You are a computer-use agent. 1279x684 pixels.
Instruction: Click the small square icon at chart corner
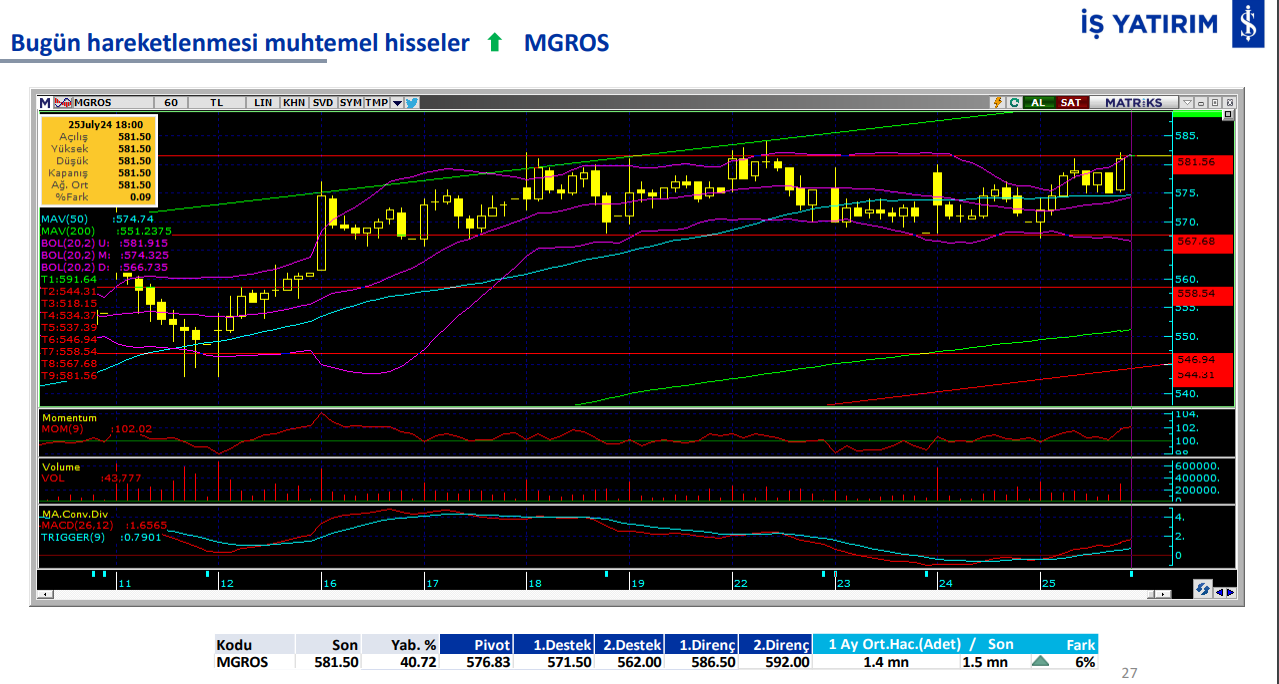coord(1229,116)
